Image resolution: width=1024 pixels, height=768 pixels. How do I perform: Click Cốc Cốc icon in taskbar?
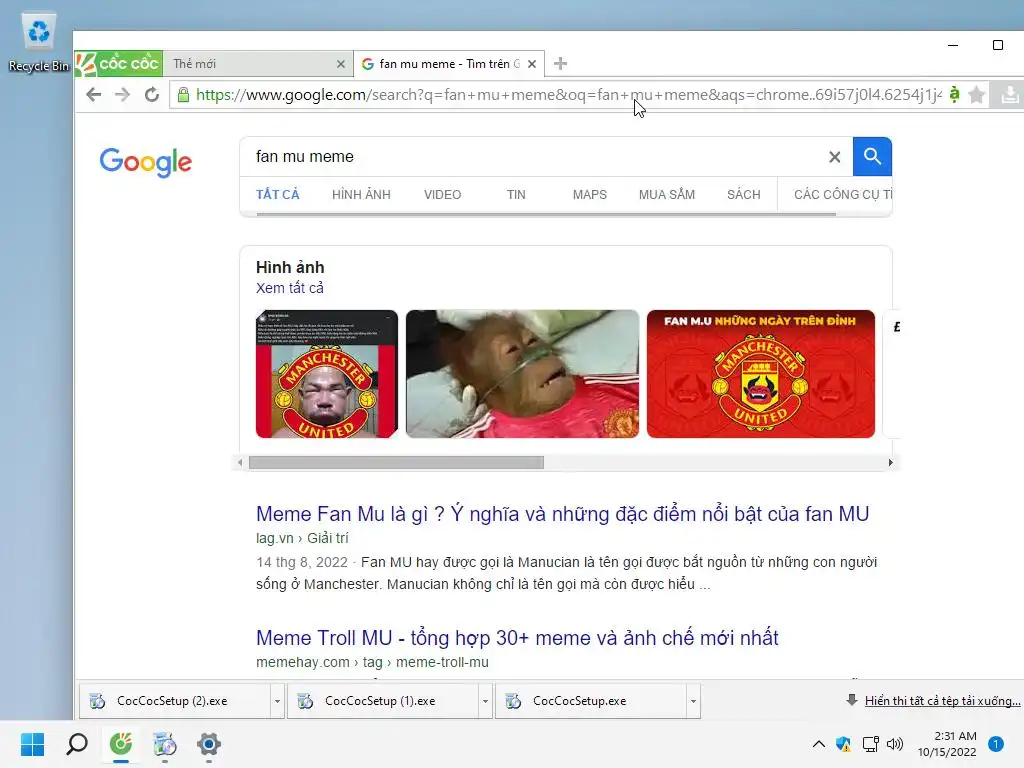point(121,744)
